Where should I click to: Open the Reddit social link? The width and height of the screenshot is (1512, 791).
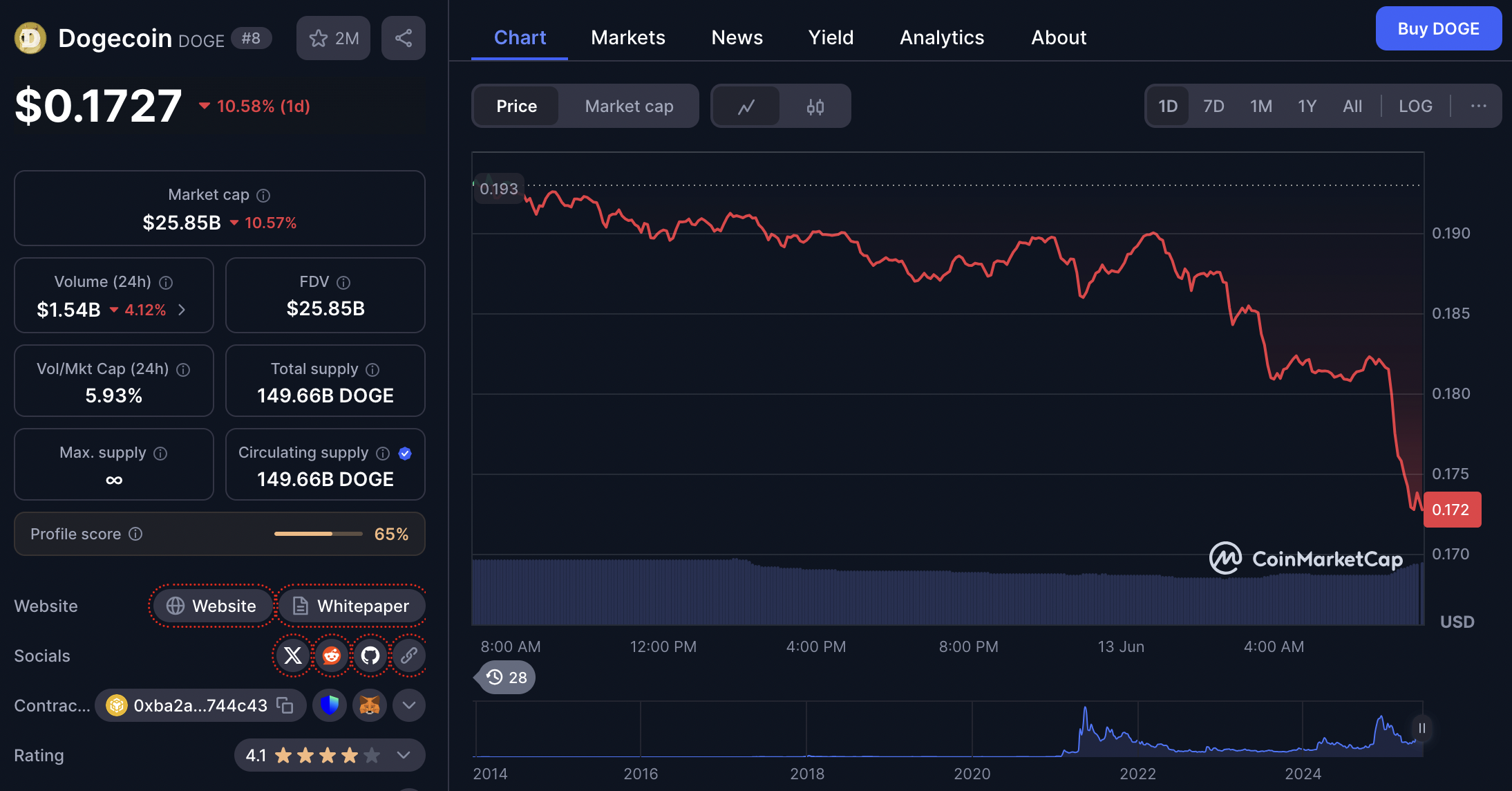point(332,655)
